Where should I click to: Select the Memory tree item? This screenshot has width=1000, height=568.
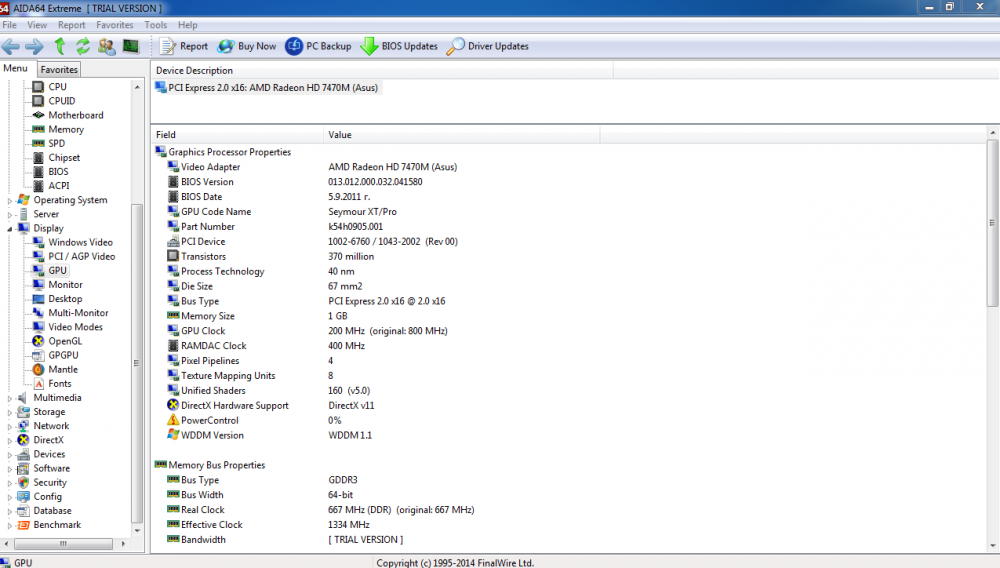click(66, 129)
